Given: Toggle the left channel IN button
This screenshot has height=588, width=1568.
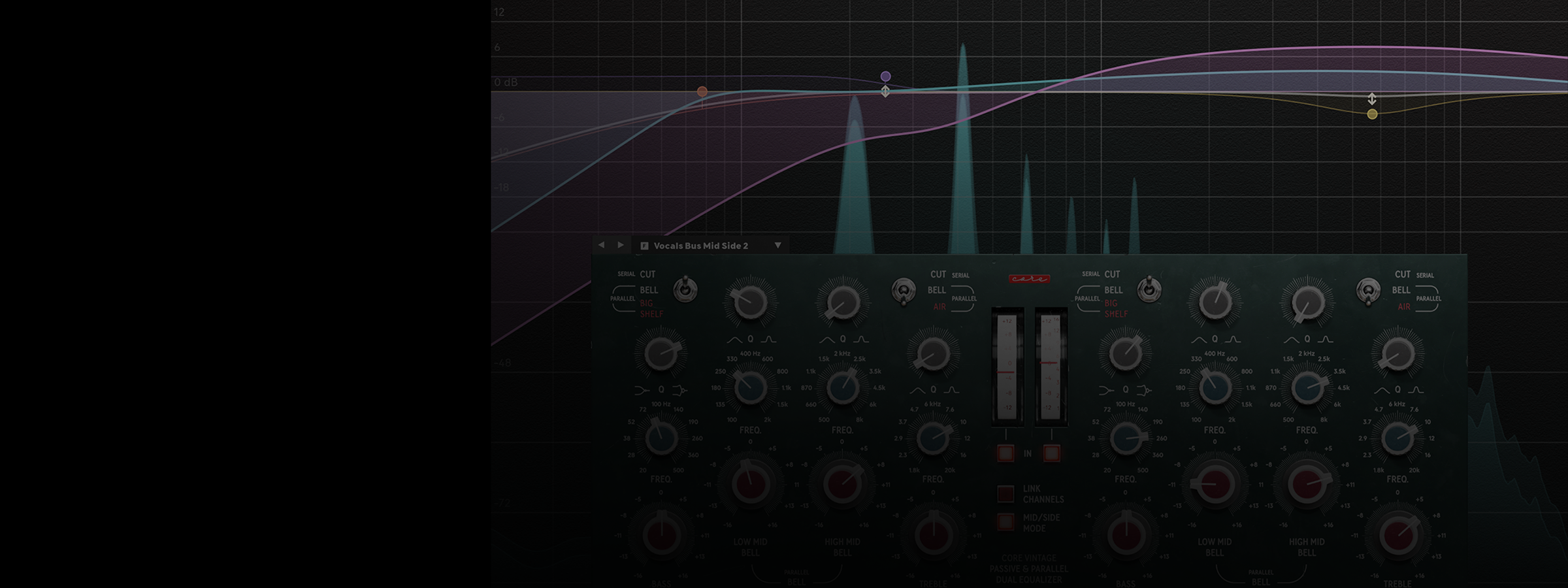Looking at the screenshot, I should (x=1005, y=453).
